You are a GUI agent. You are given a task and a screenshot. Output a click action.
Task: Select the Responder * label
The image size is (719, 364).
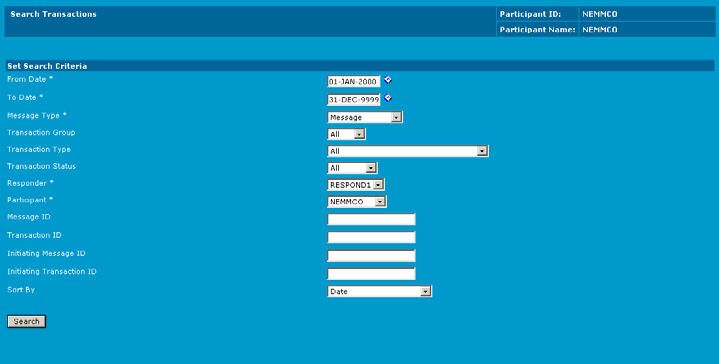click(x=30, y=183)
